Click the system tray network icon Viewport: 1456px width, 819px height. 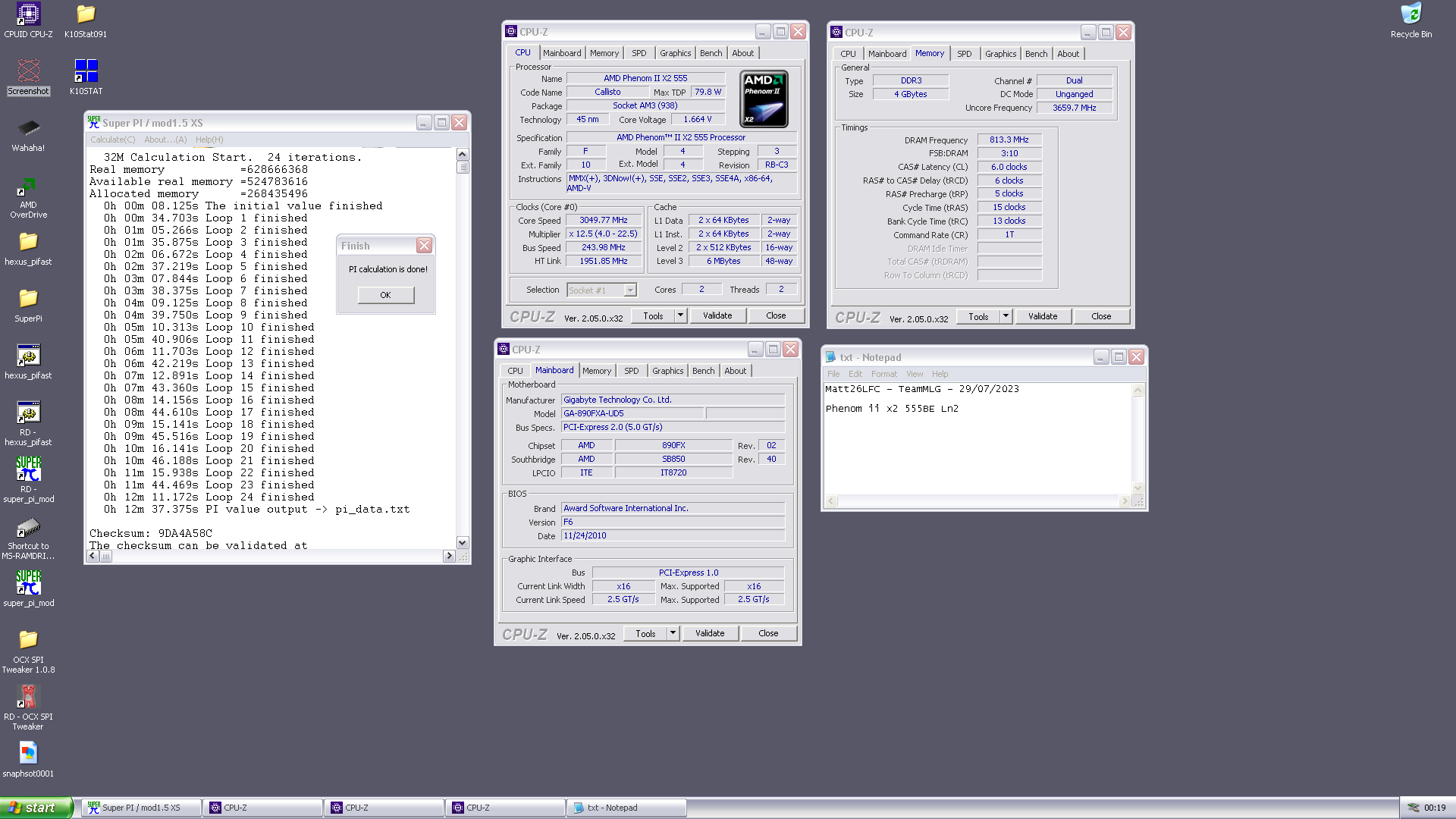coord(1414,808)
